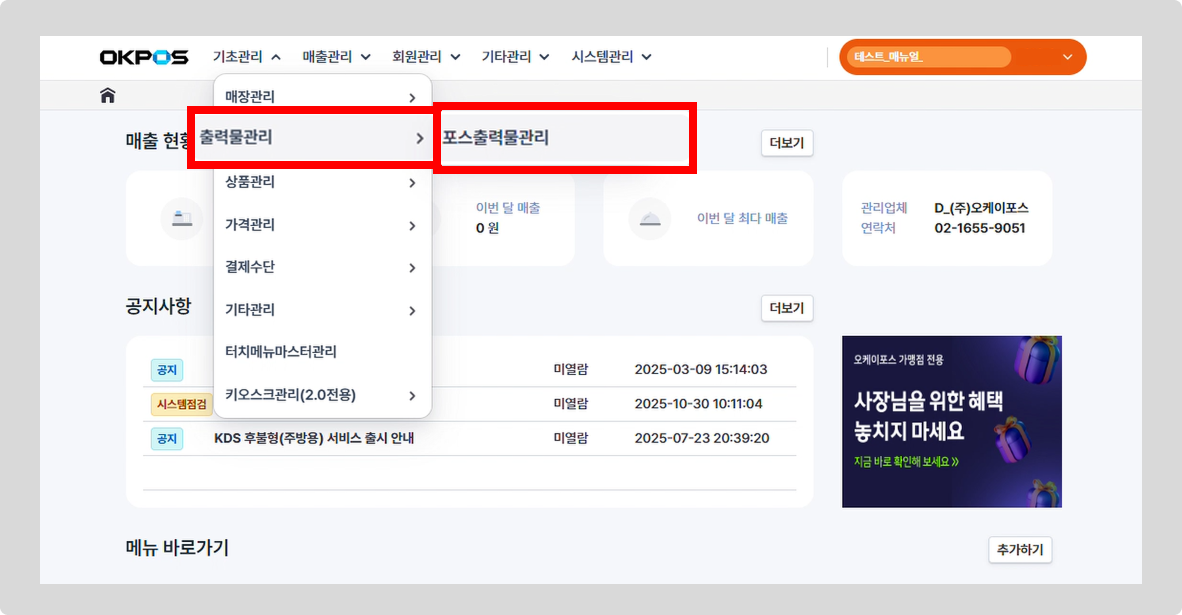This screenshot has width=1182, height=615.
Task: Open 터치메뉴마스터관리 menu item
Action: (281, 352)
